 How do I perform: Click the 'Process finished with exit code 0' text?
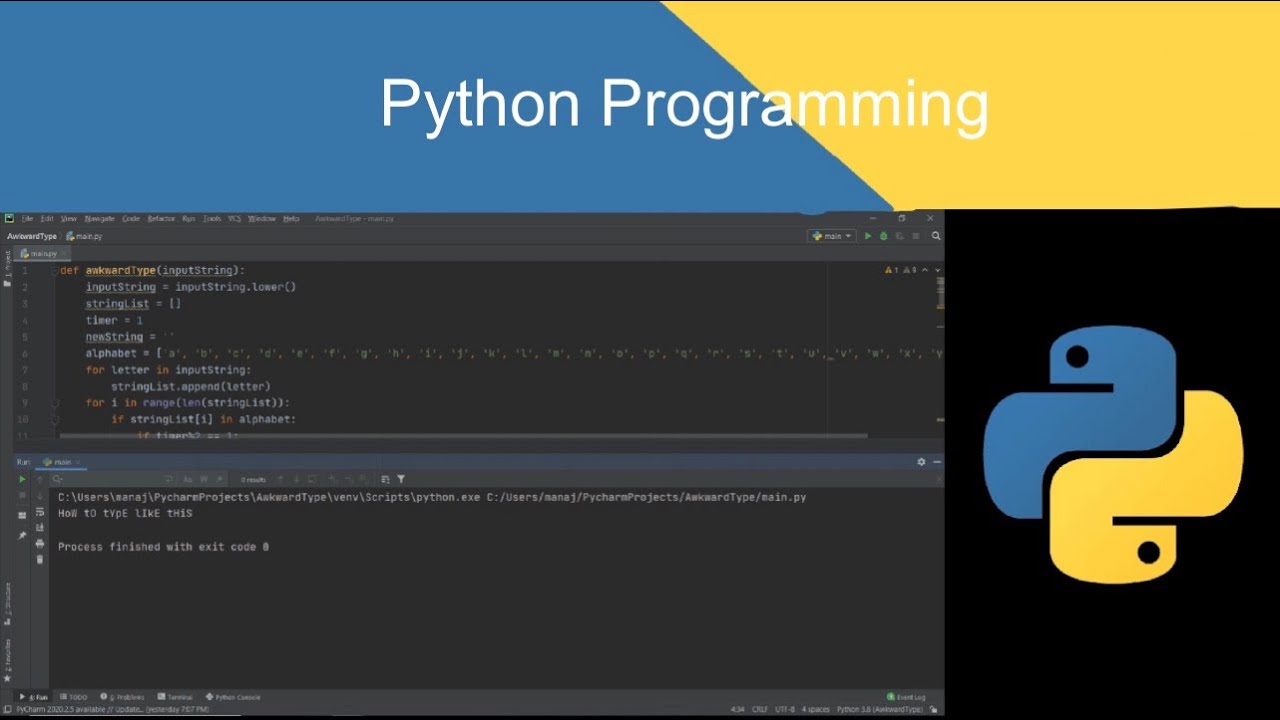(163, 547)
